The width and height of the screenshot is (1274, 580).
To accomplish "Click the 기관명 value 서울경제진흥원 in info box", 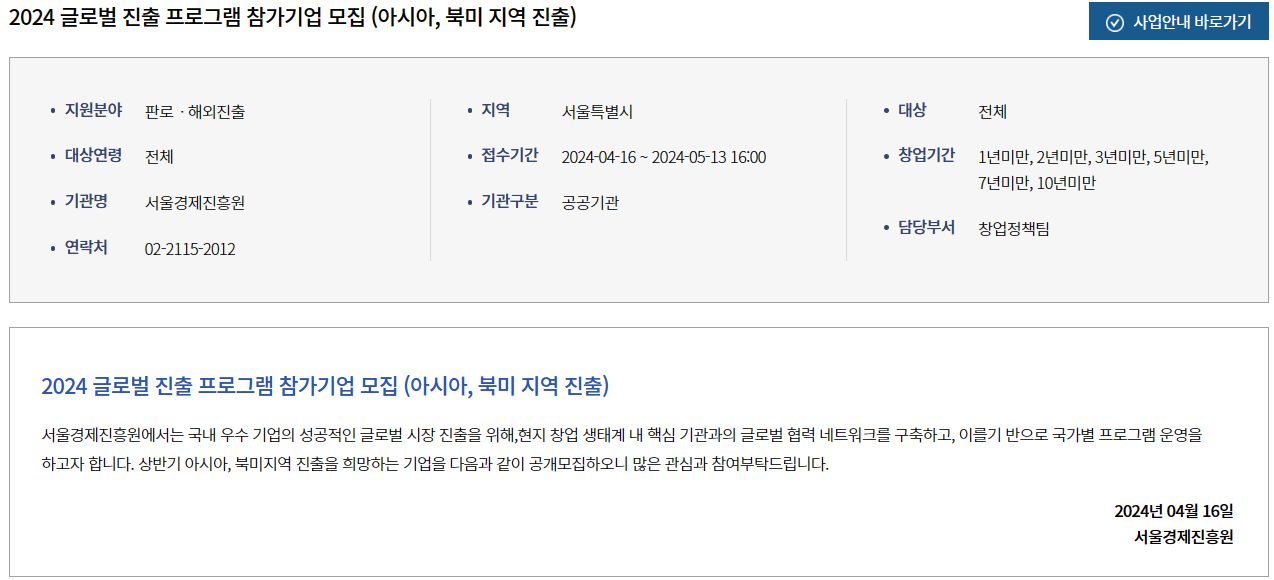I will 195,202.
